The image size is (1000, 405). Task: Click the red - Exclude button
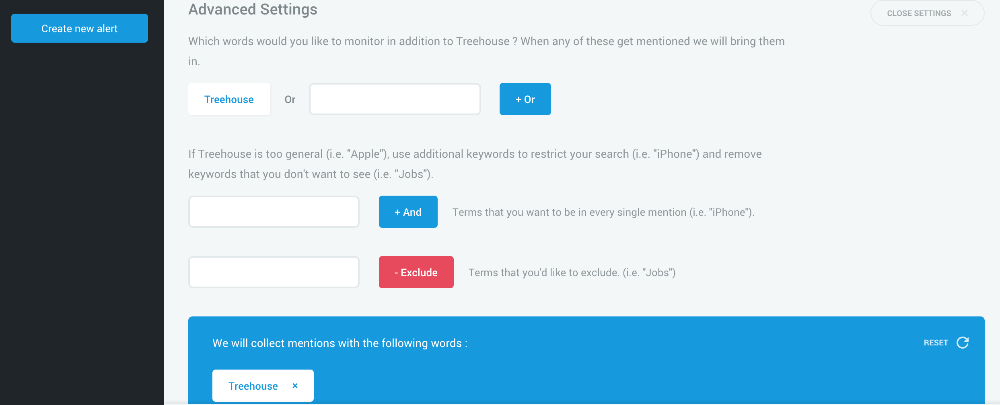[416, 272]
